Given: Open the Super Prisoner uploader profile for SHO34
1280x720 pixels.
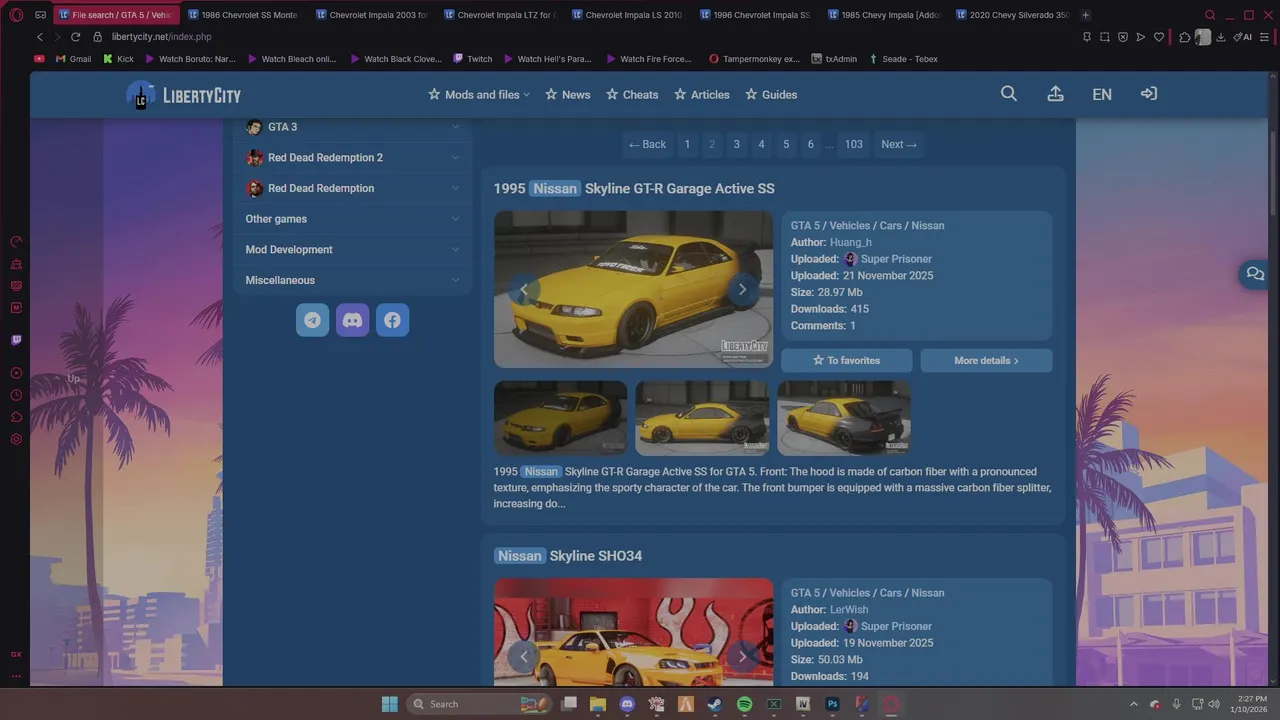Looking at the screenshot, I should [x=896, y=626].
